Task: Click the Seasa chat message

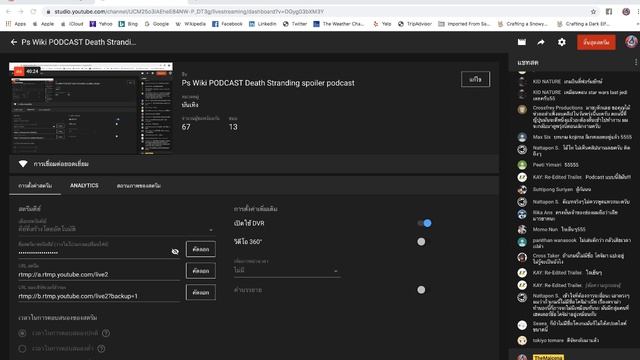Action: [x=580, y=326]
